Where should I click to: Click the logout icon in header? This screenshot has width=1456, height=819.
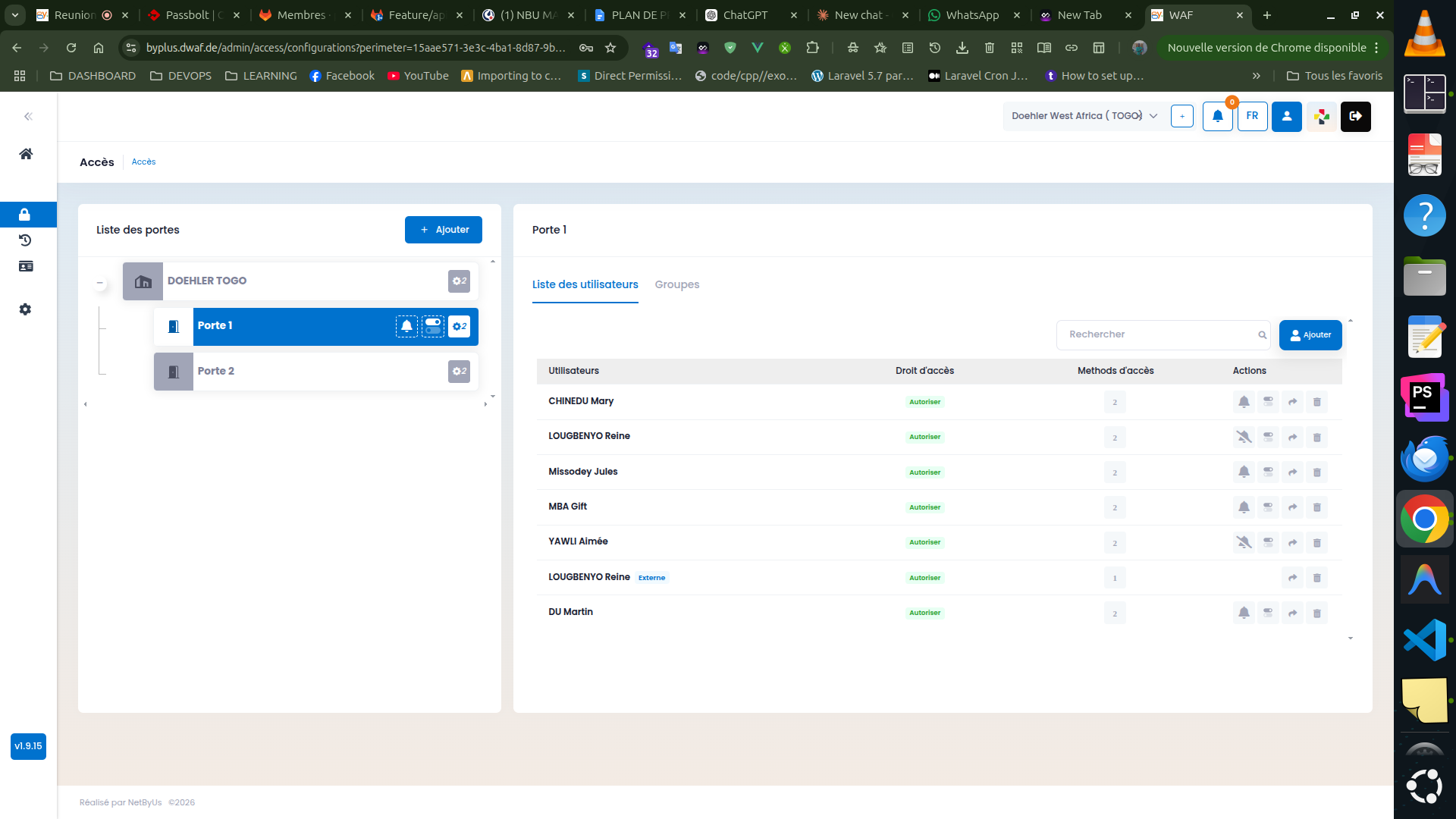[x=1356, y=116]
